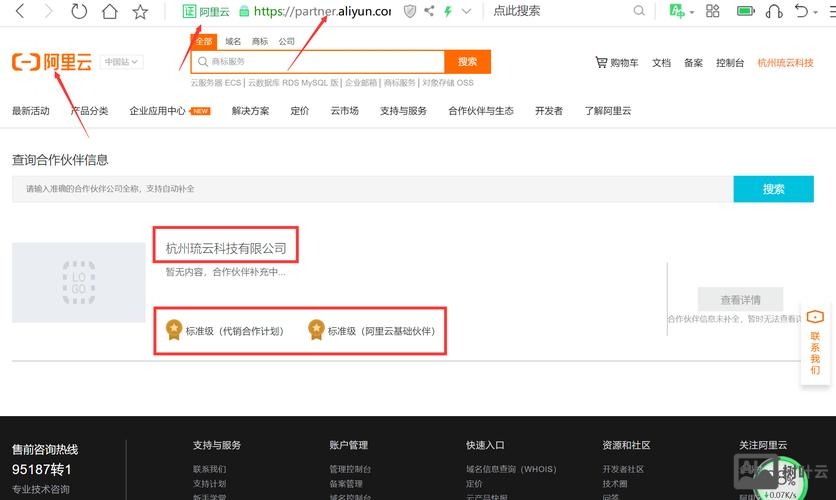Select the 商标 search tab
The image size is (836, 500).
(260, 41)
